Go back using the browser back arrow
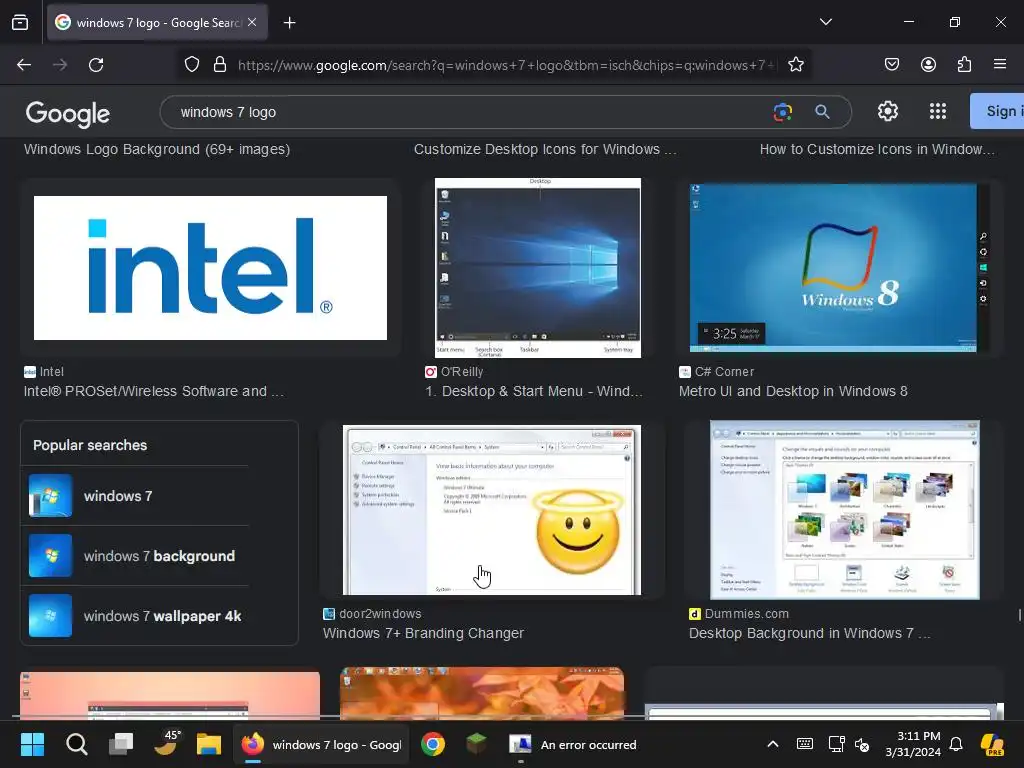The width and height of the screenshot is (1024, 768). (24, 65)
